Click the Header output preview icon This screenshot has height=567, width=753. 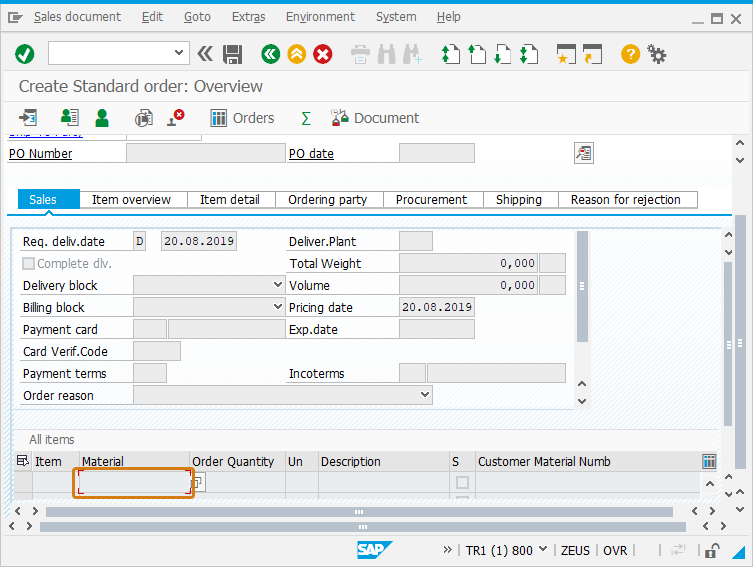70,118
